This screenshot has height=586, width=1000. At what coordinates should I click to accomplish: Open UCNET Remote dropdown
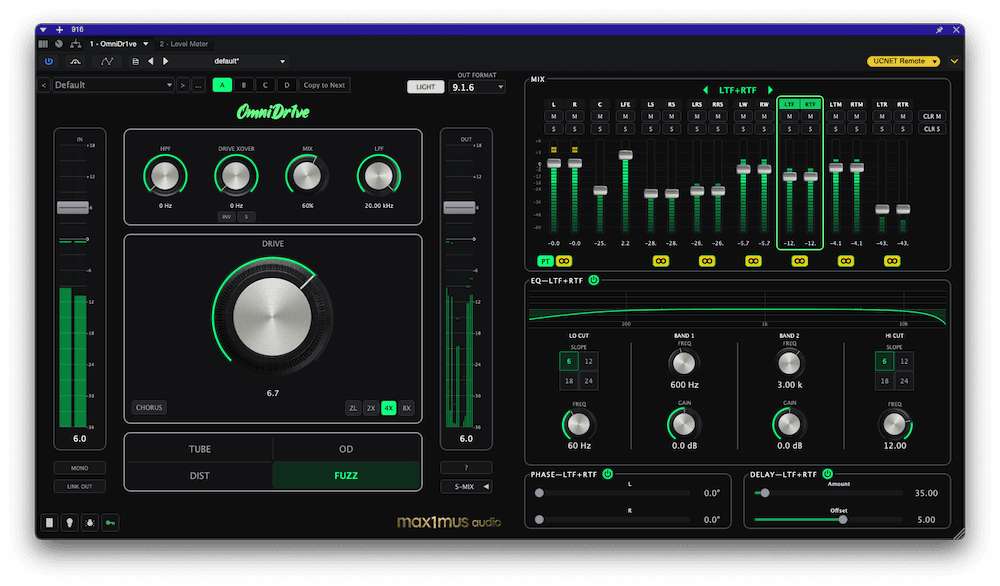click(903, 61)
